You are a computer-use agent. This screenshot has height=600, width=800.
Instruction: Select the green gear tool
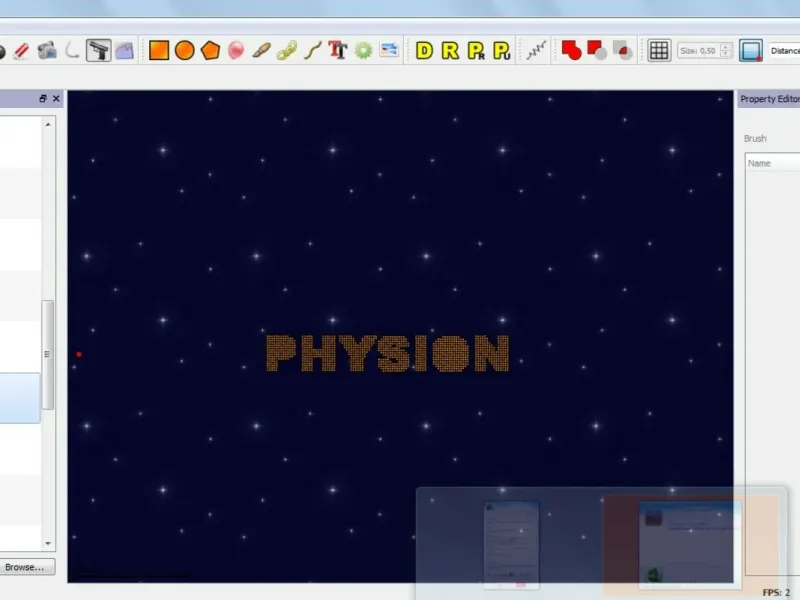tap(363, 51)
